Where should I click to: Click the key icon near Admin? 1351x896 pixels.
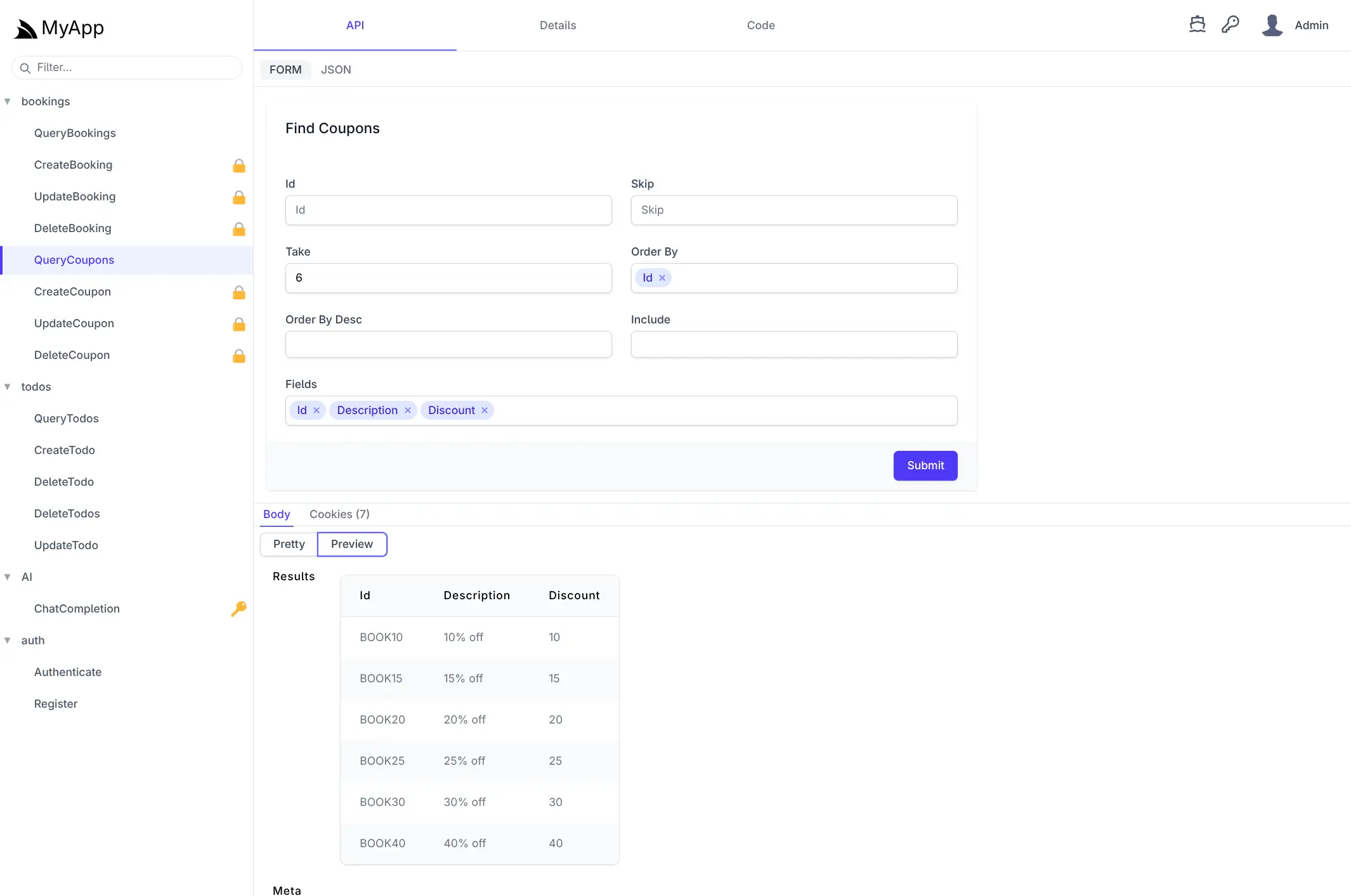(1231, 24)
